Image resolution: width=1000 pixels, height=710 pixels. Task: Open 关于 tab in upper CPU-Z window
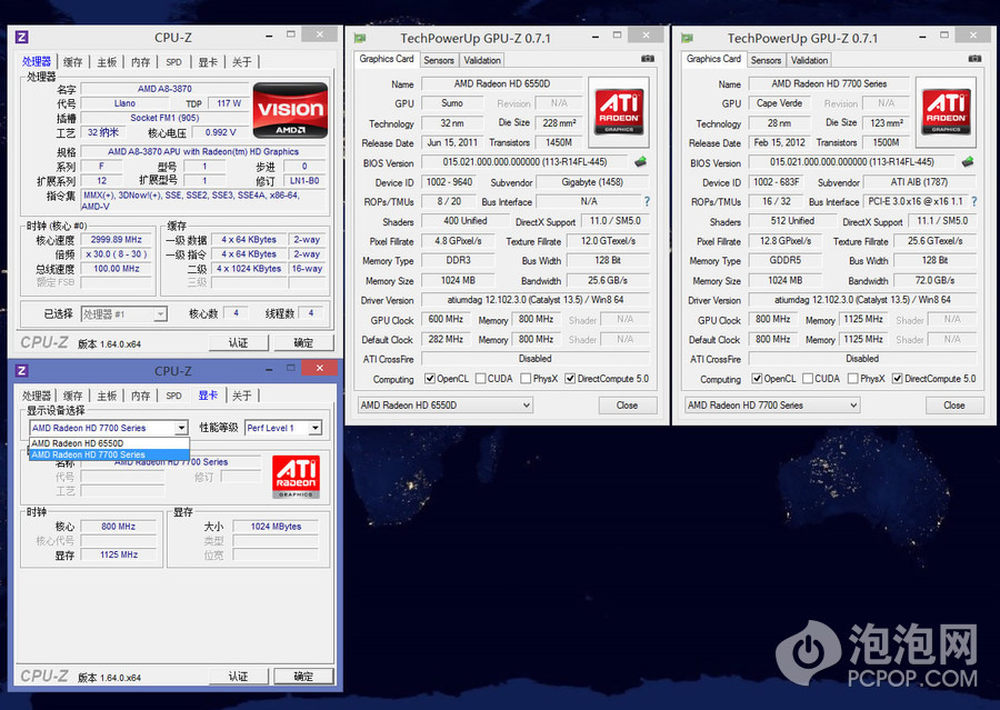point(242,62)
